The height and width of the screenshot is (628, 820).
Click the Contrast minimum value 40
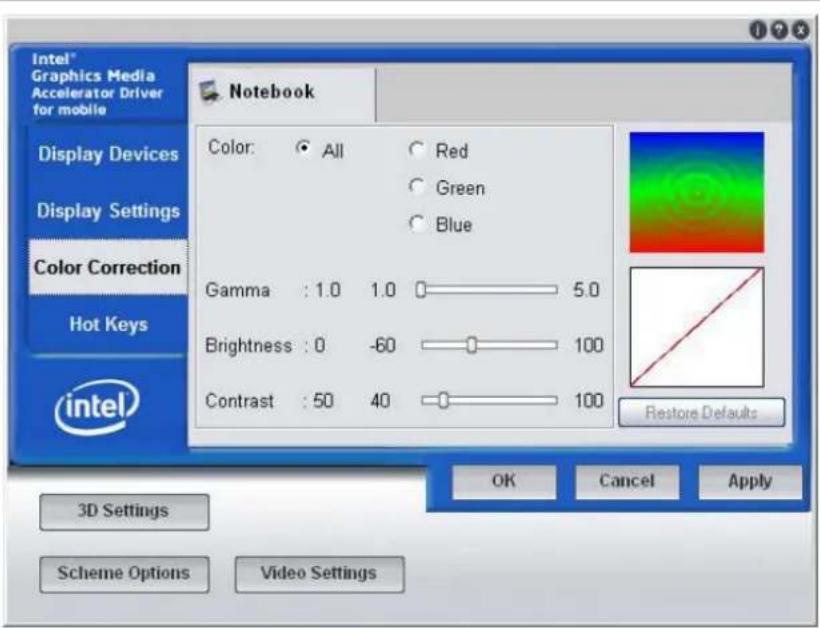pyautogui.click(x=380, y=401)
